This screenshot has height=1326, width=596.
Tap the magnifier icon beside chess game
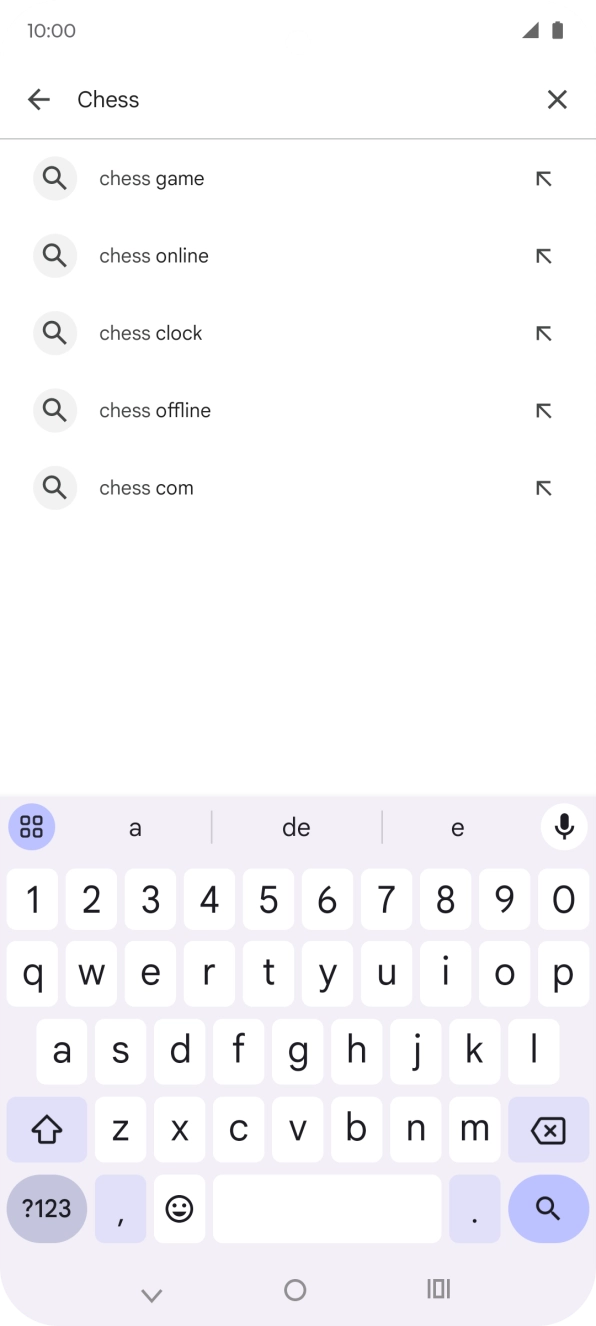tap(55, 178)
